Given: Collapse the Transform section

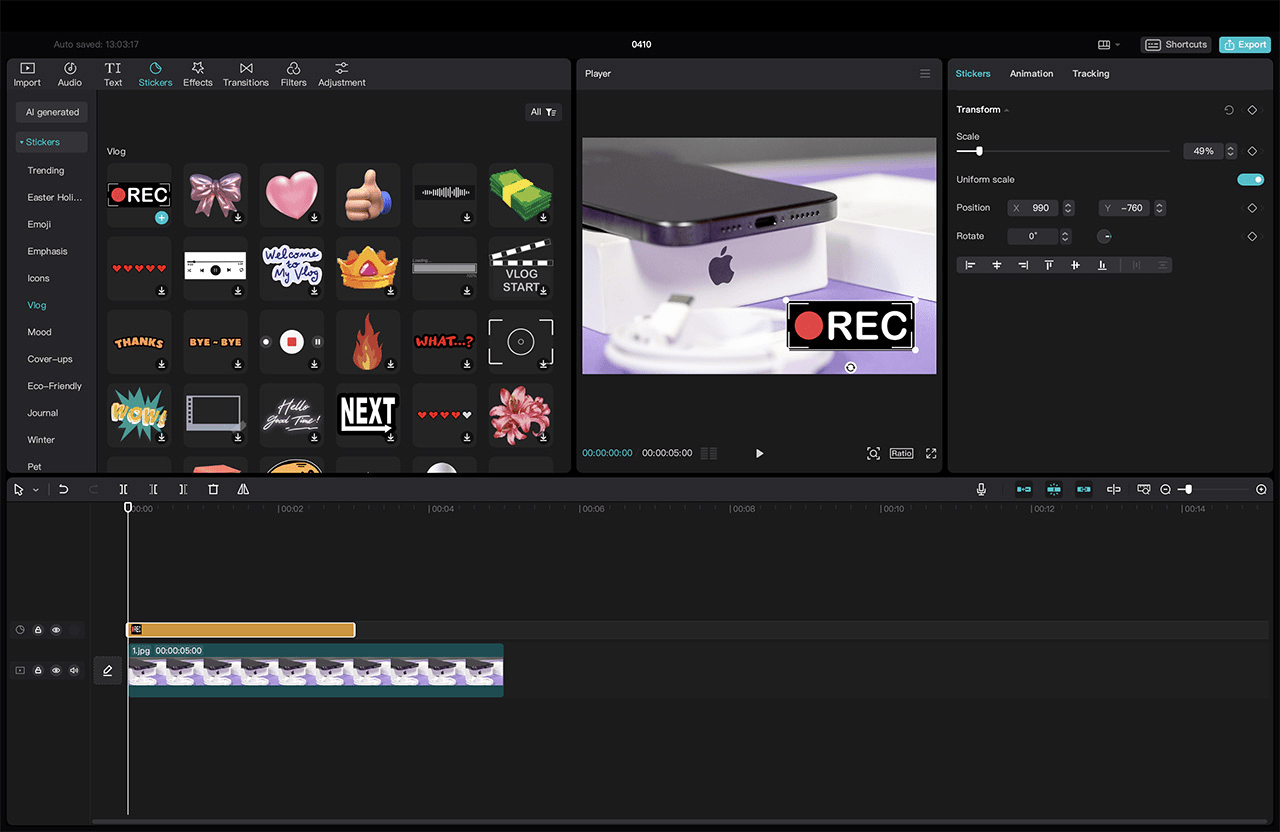Looking at the screenshot, I should 1007,110.
